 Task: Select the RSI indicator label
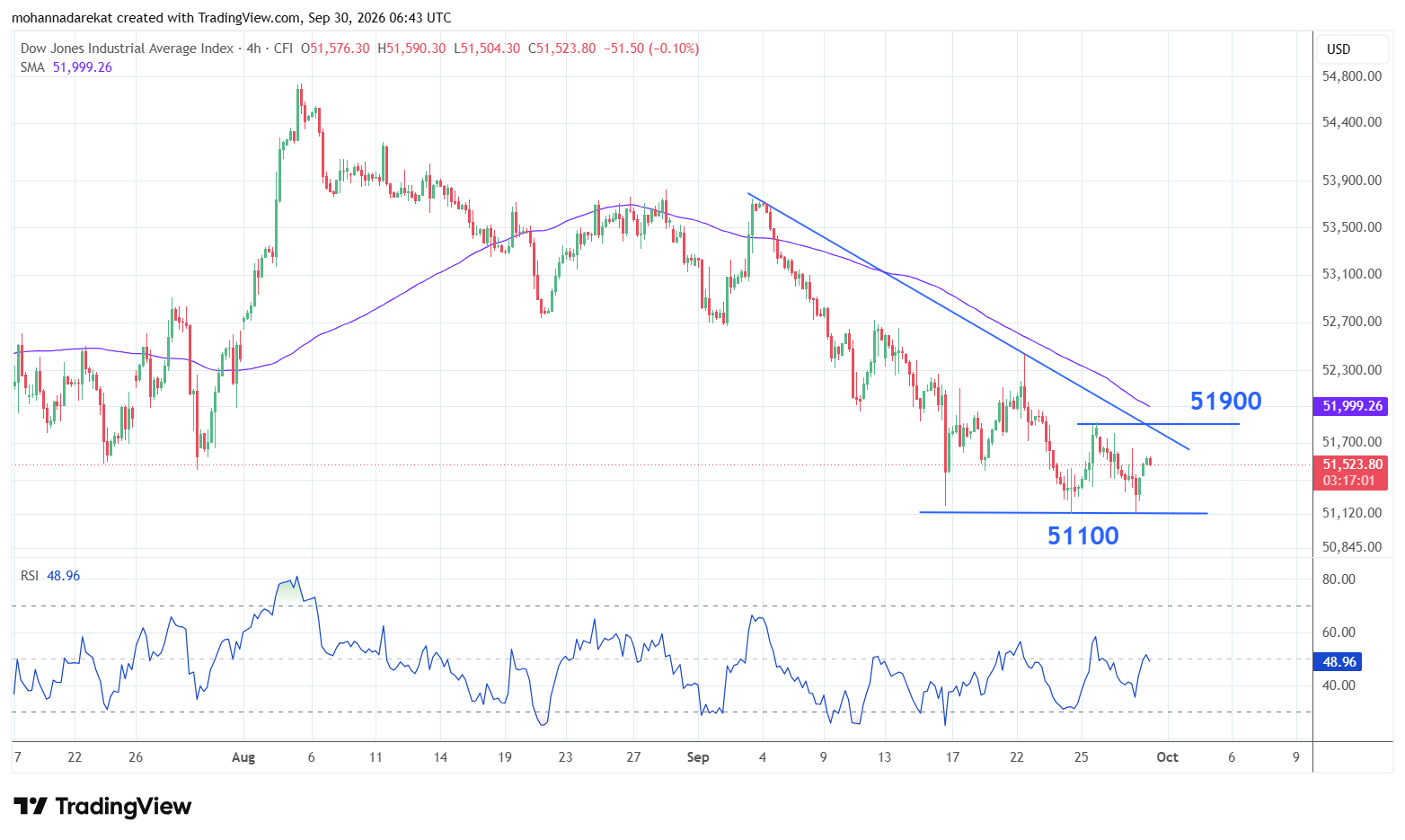click(x=30, y=576)
